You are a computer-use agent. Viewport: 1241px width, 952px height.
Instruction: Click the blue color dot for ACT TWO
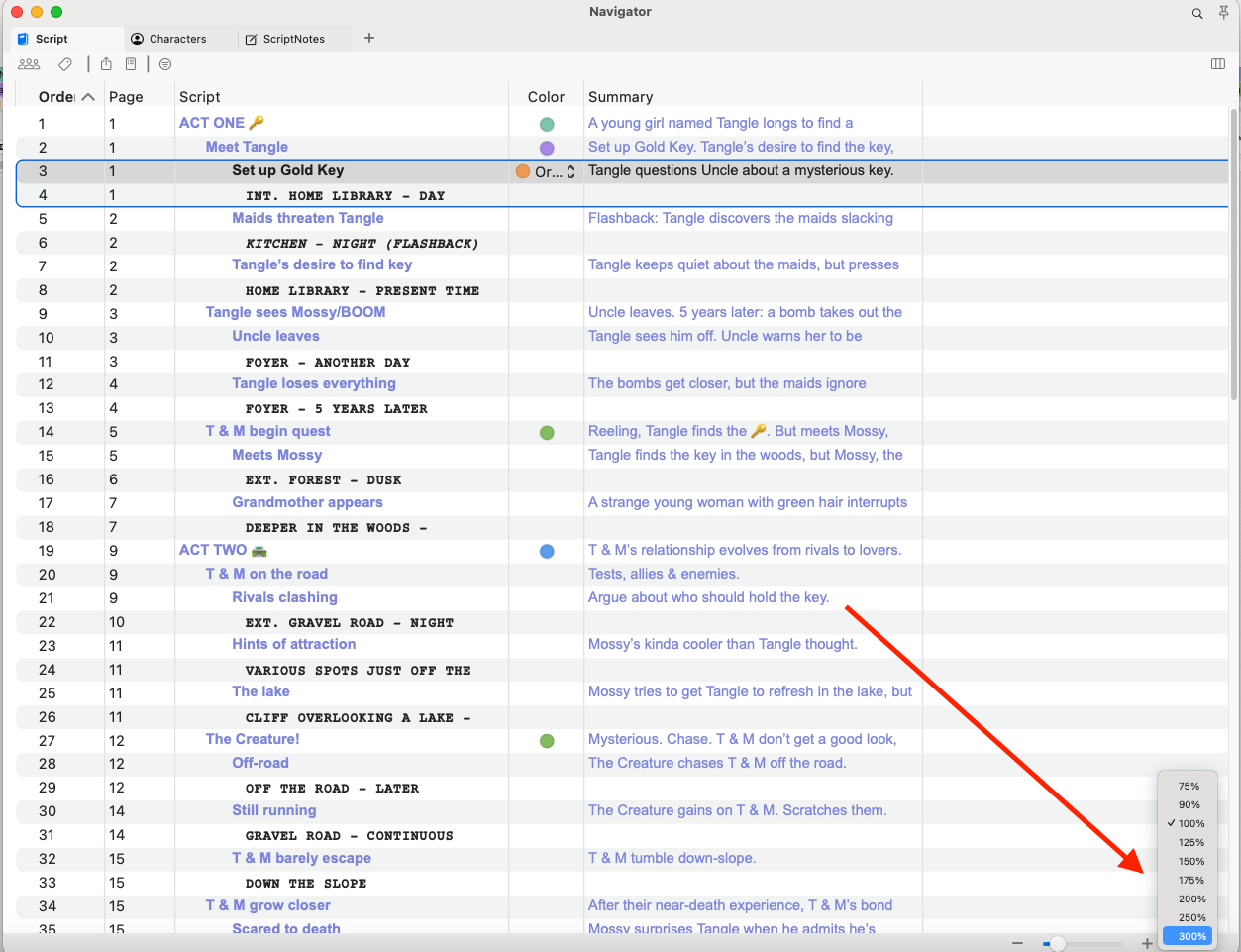pyautogui.click(x=547, y=552)
